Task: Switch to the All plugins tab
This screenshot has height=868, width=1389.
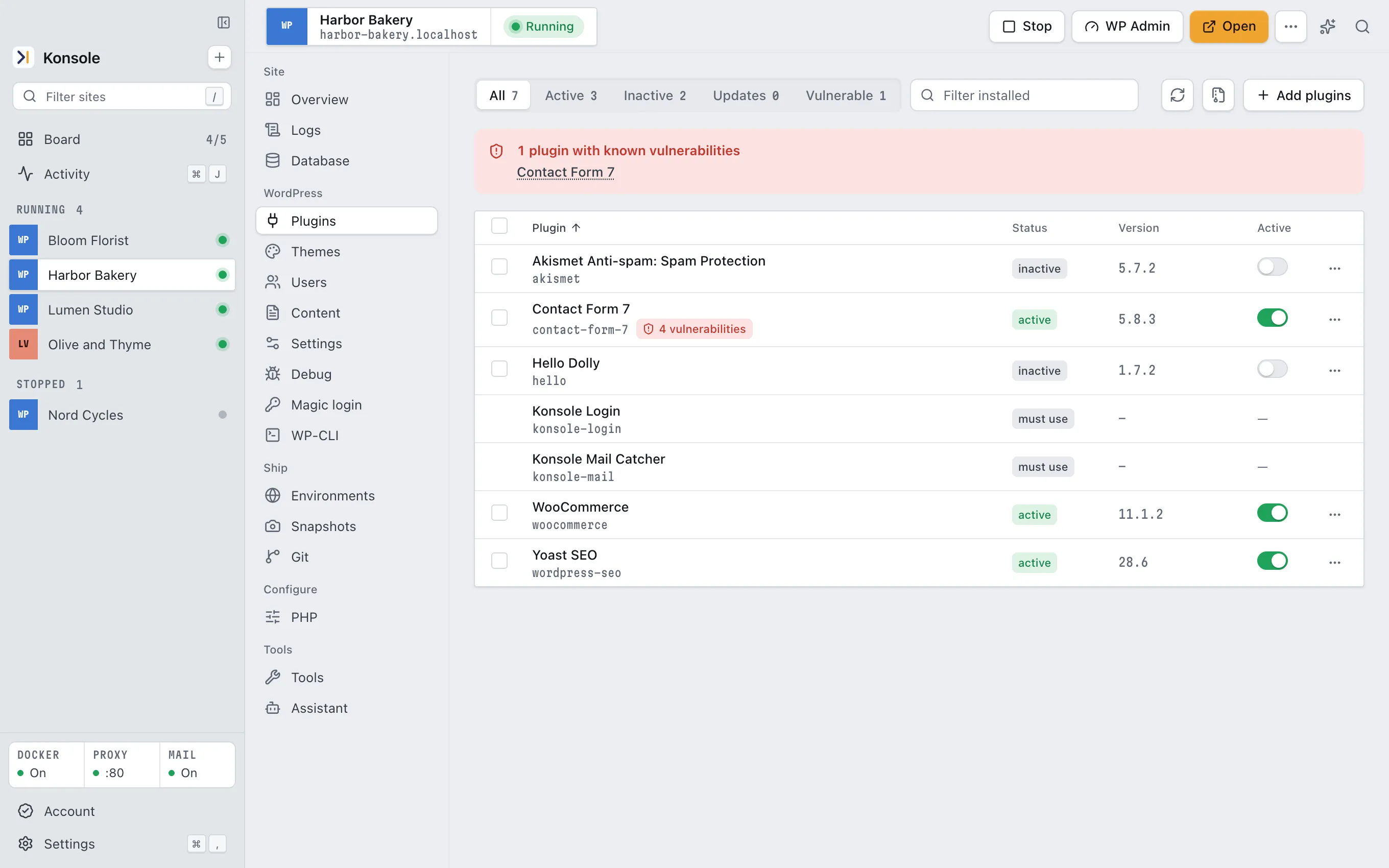Action: (504, 95)
